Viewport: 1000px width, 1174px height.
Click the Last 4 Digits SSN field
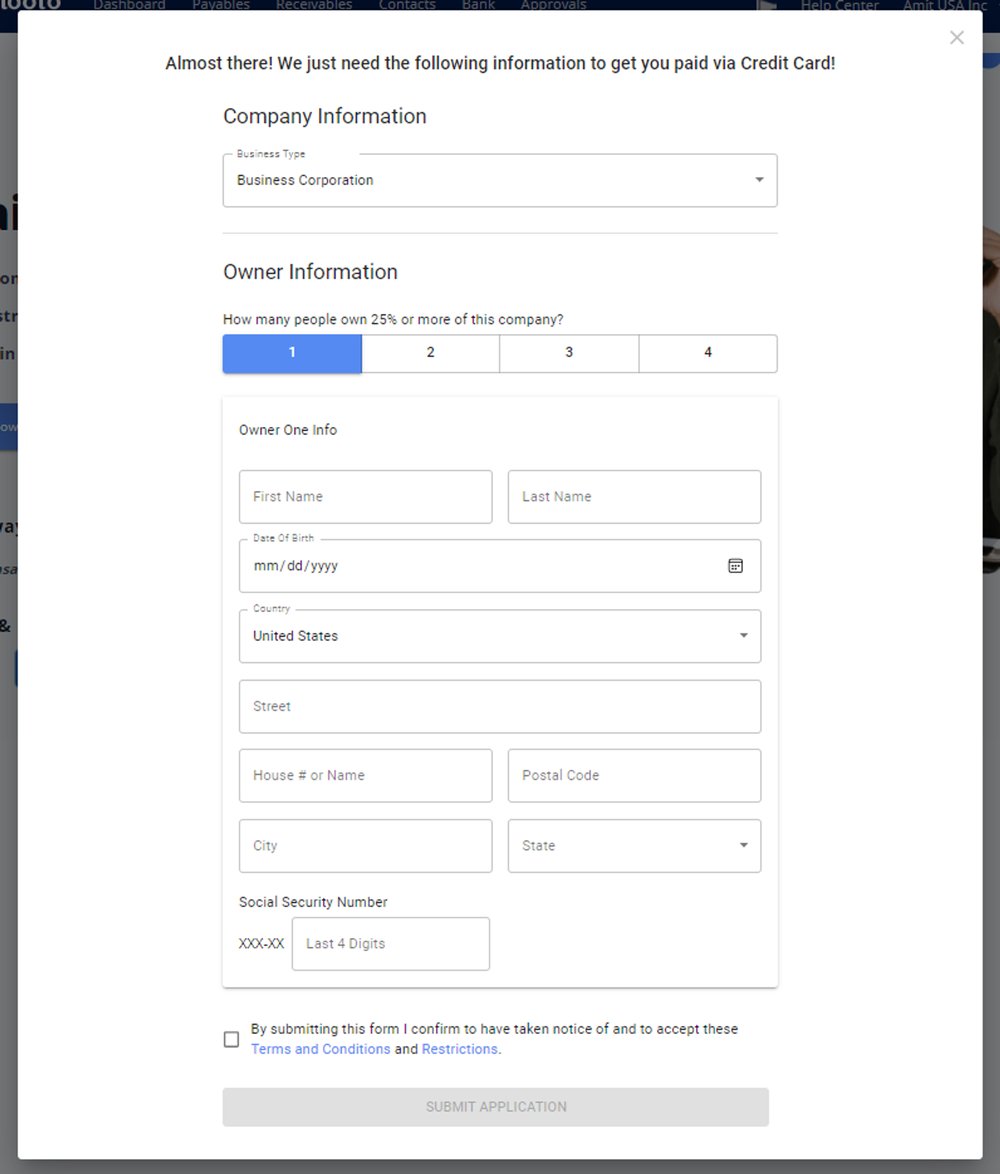pos(390,943)
